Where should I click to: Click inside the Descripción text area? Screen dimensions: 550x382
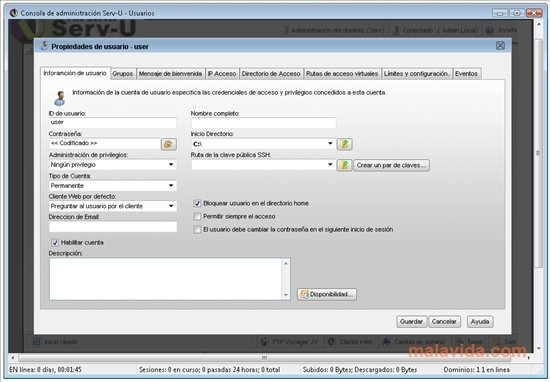click(166, 279)
